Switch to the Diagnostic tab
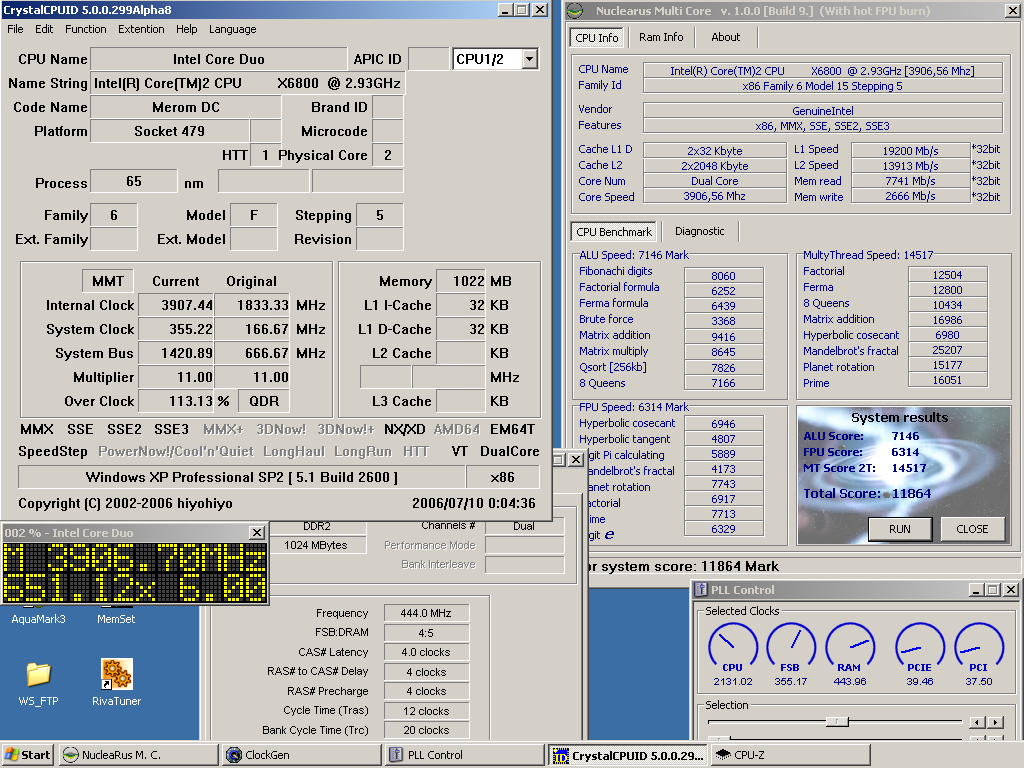The width and height of the screenshot is (1024, 768). tap(699, 231)
